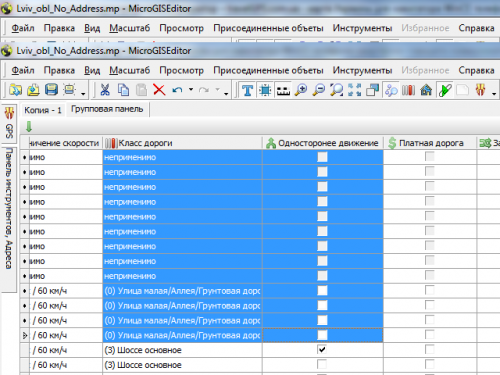Click the Класс дороги column header
This screenshot has width=500, height=375.
[182, 143]
